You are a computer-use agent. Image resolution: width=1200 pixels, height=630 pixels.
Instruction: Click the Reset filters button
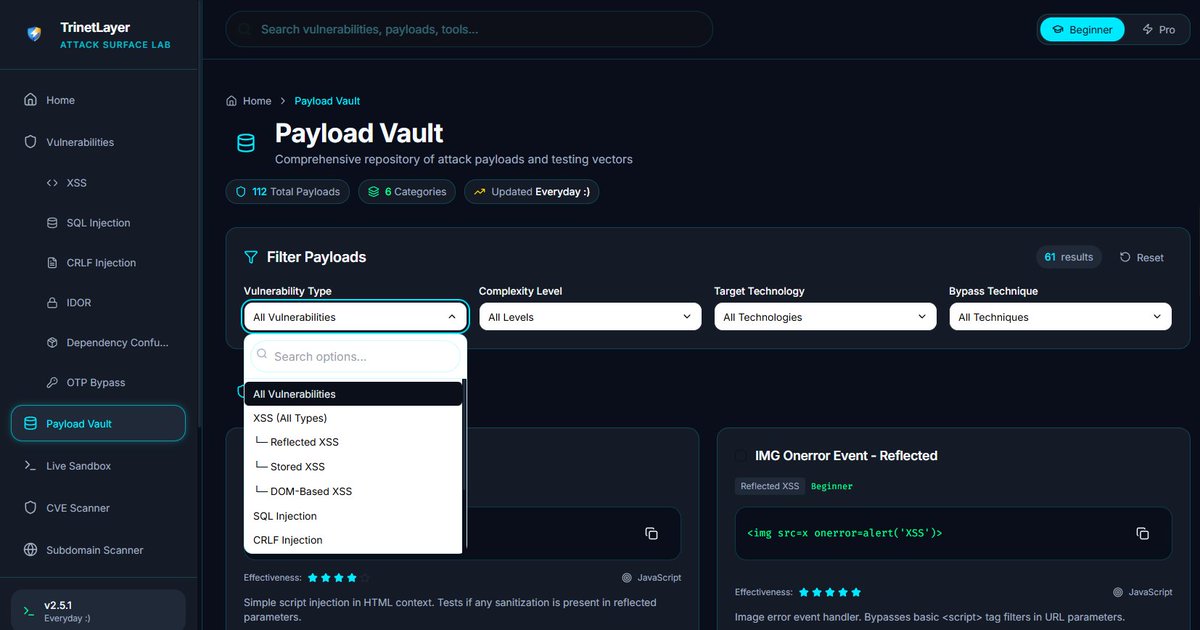coord(1141,257)
